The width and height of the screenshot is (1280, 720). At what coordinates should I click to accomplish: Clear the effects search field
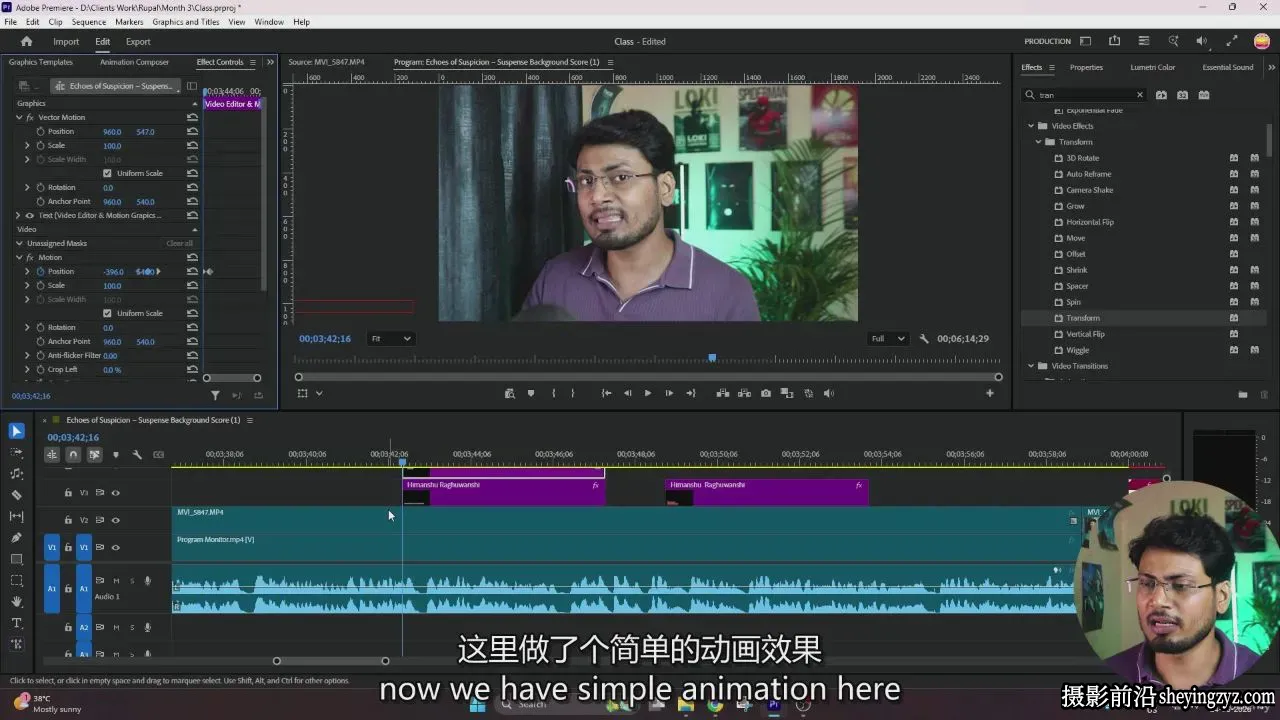click(1139, 96)
